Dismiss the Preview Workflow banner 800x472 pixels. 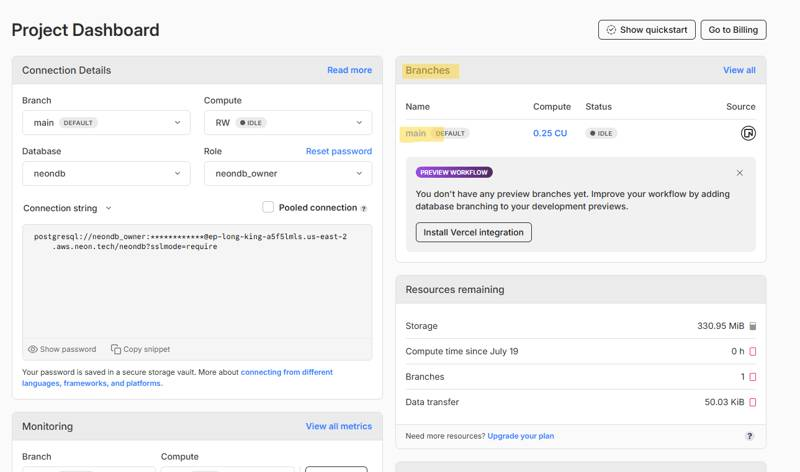click(740, 173)
